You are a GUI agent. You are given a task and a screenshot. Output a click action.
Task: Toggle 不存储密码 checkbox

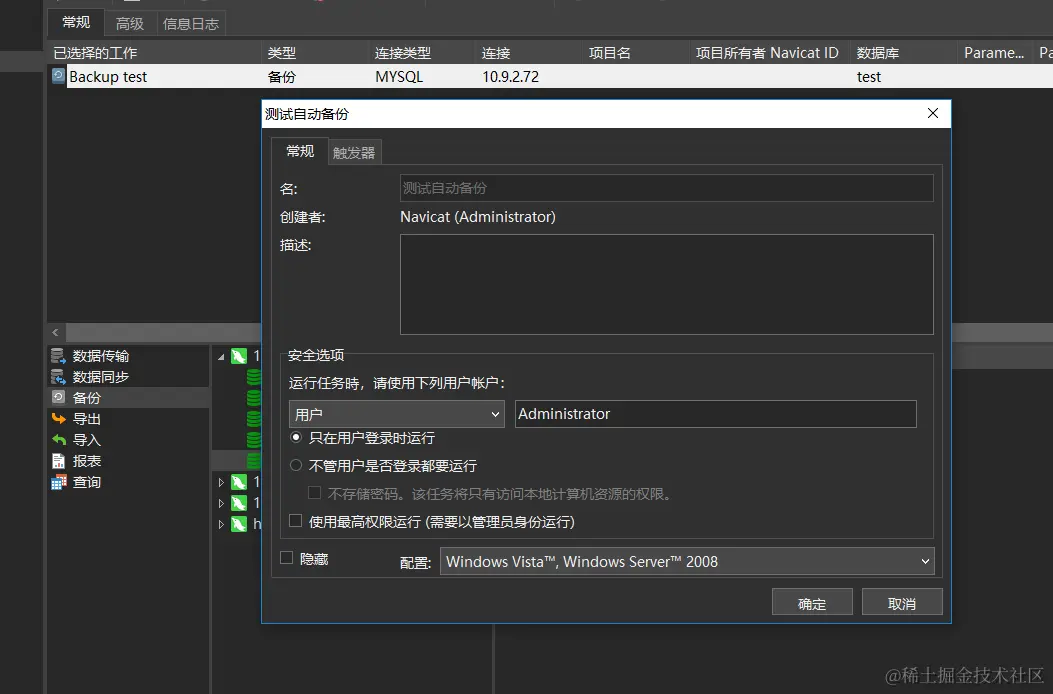(x=314, y=492)
